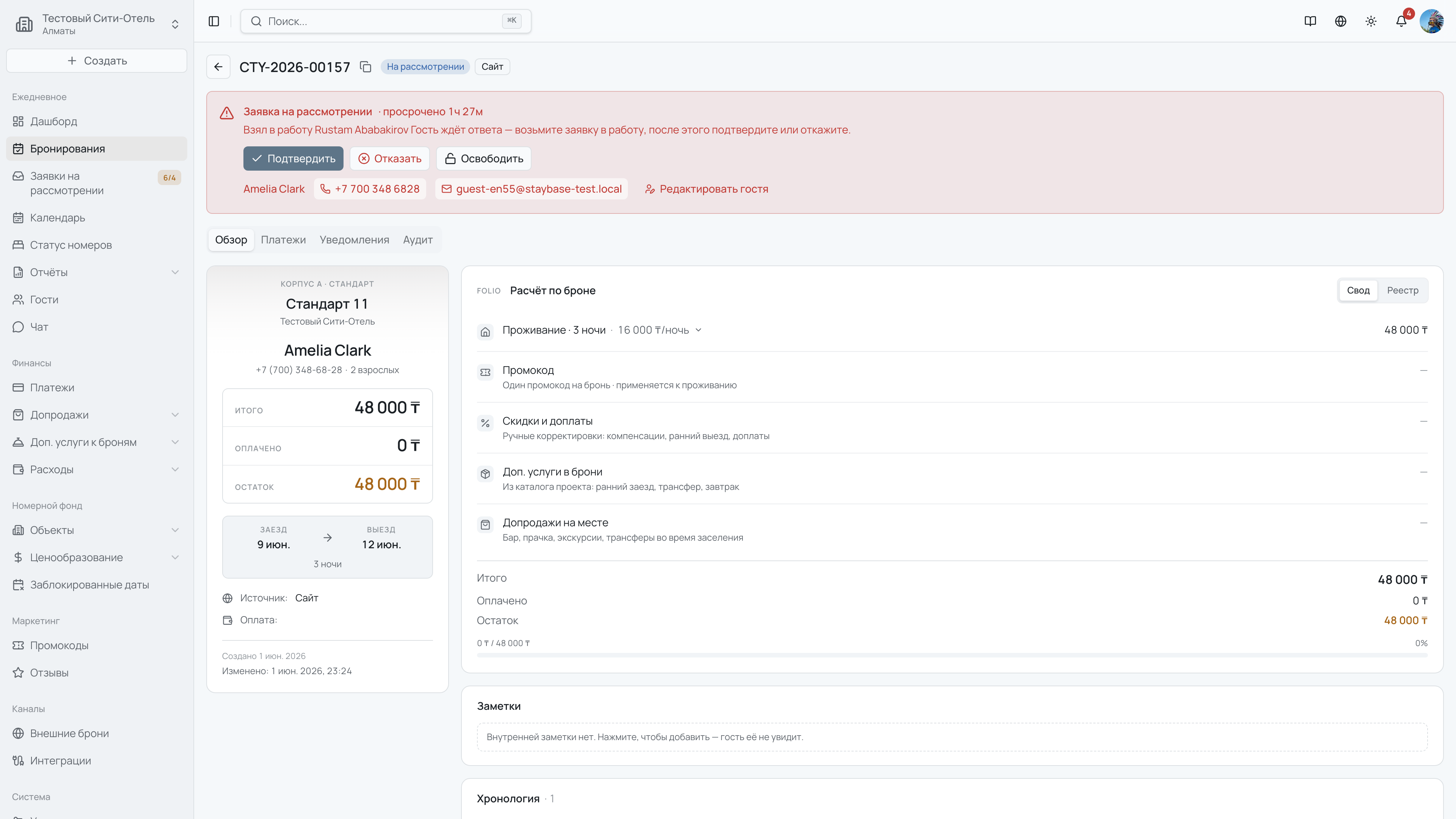Image resolution: width=1456 pixels, height=819 pixels.
Task: Open the language globe icon
Action: 1341,22
